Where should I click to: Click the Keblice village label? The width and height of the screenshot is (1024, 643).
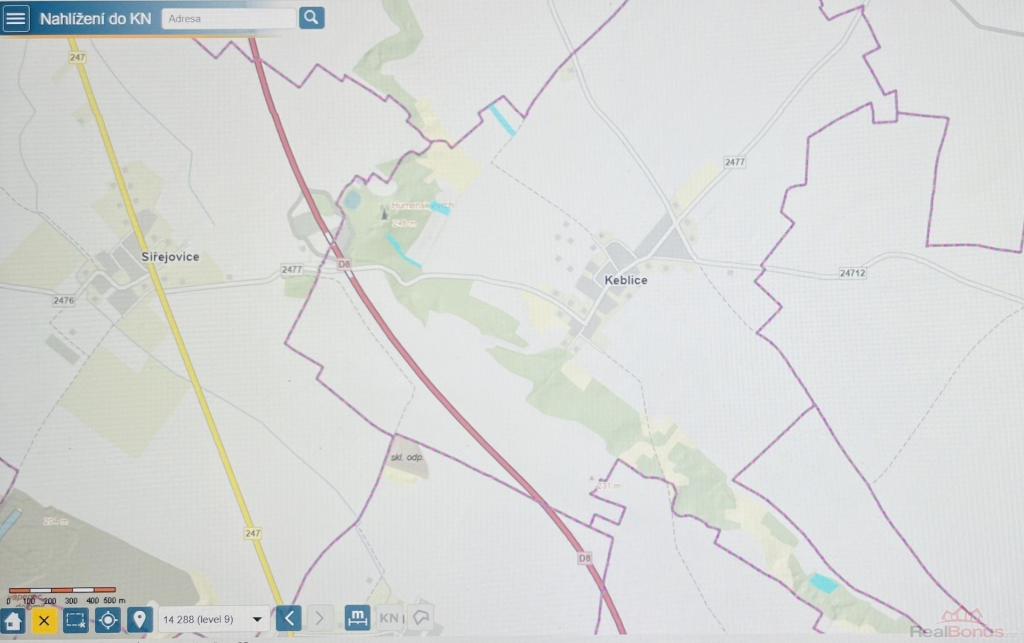pyautogui.click(x=626, y=281)
